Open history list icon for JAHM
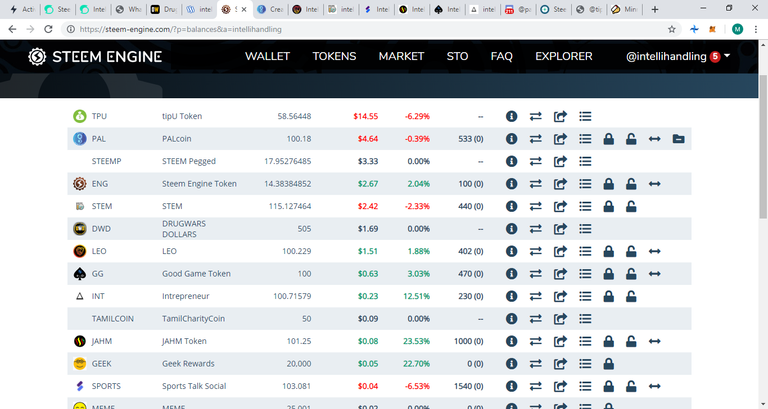This screenshot has height=409, width=768. coord(585,341)
